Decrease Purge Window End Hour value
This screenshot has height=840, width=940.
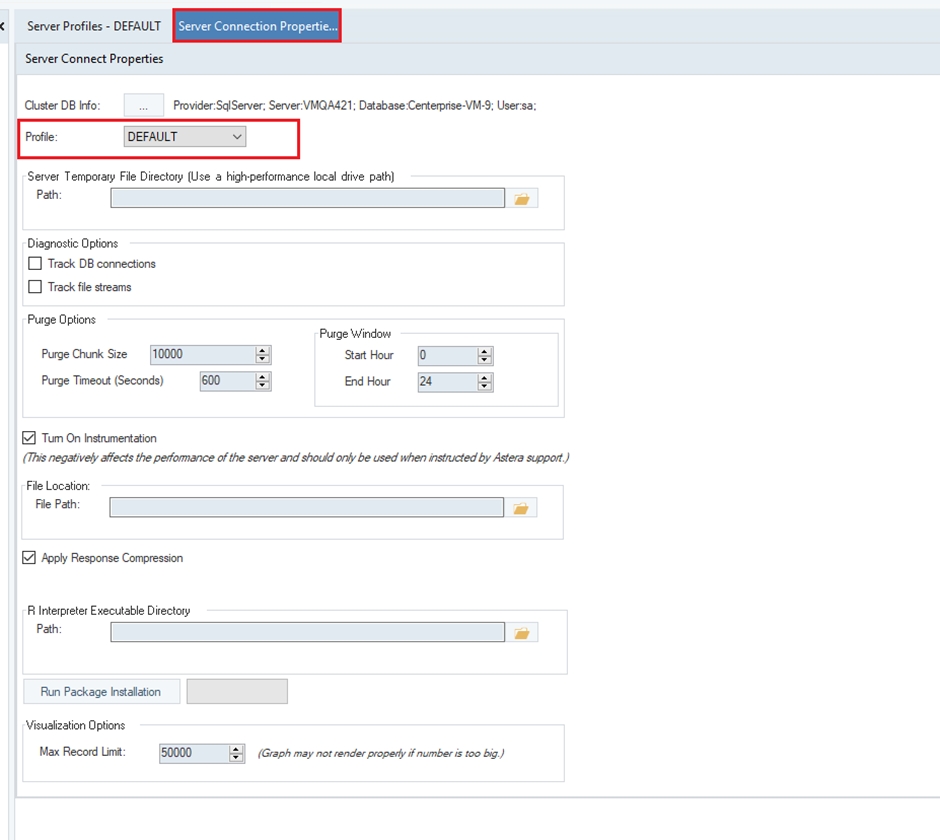click(x=485, y=386)
